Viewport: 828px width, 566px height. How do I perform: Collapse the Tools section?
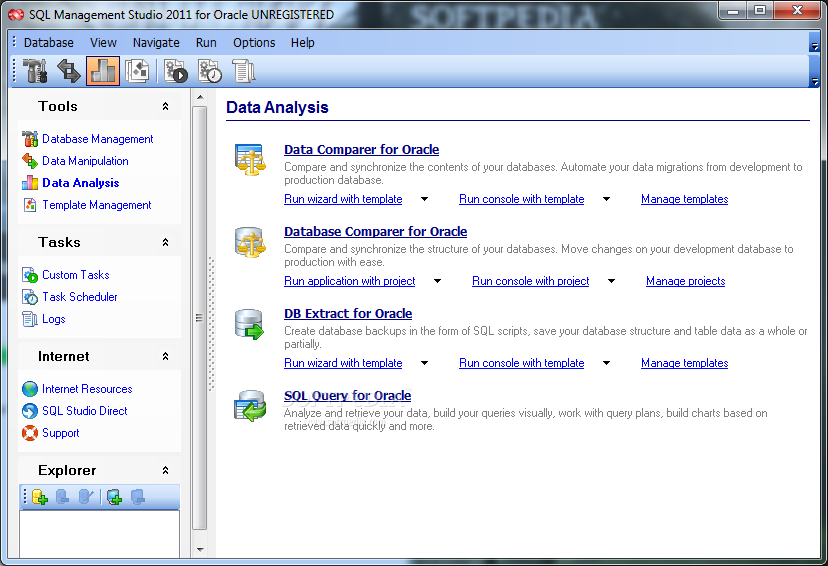[x=165, y=106]
